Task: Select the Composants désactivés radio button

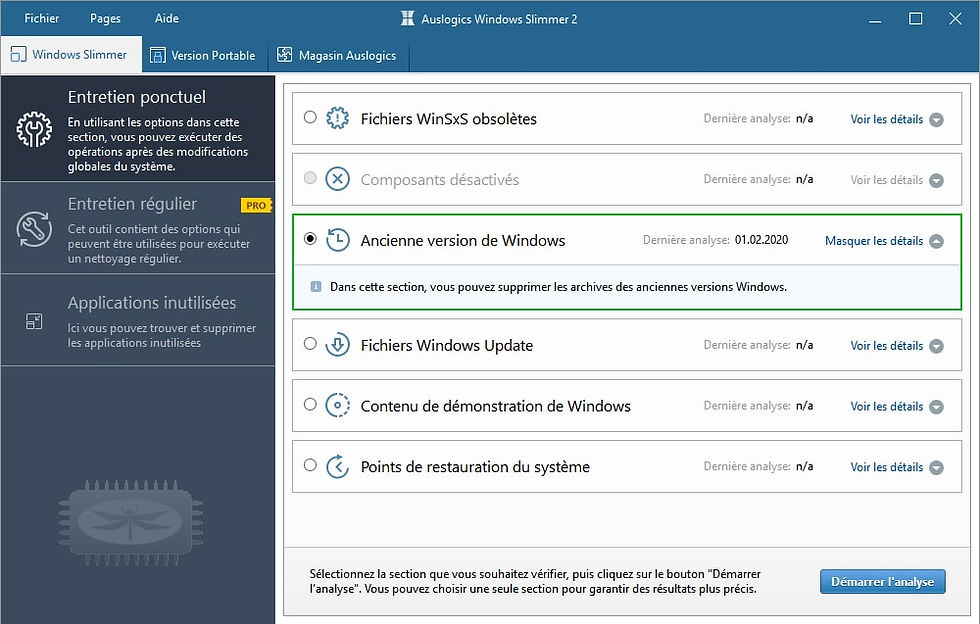Action: 310,178
